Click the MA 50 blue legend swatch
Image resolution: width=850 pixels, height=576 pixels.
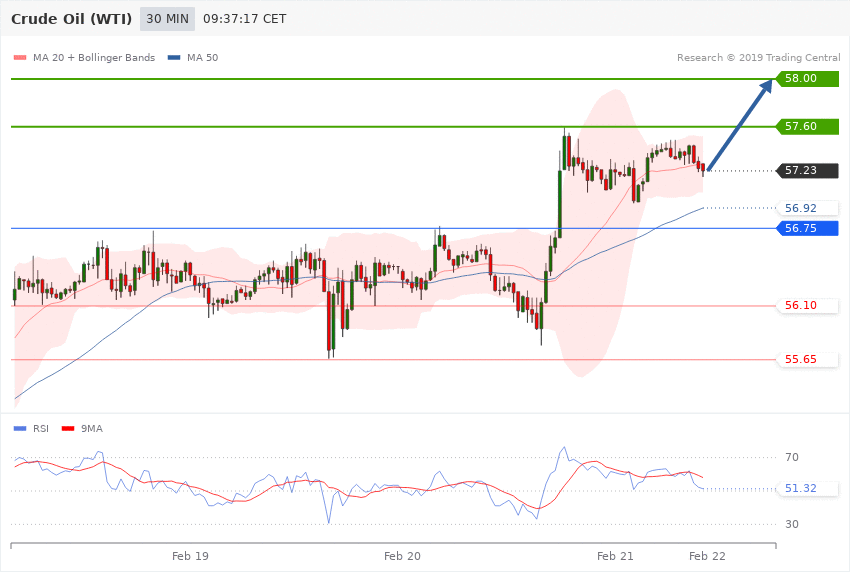tap(174, 57)
